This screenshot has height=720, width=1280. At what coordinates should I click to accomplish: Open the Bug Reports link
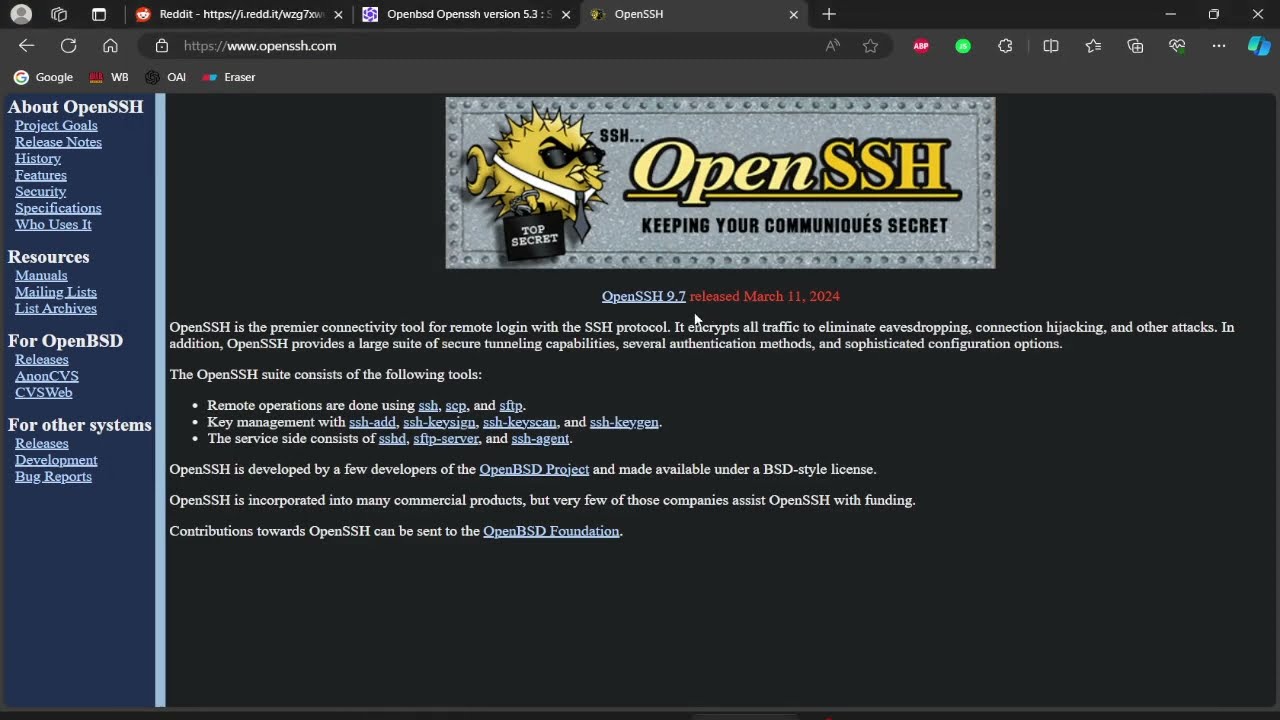pyautogui.click(x=53, y=476)
